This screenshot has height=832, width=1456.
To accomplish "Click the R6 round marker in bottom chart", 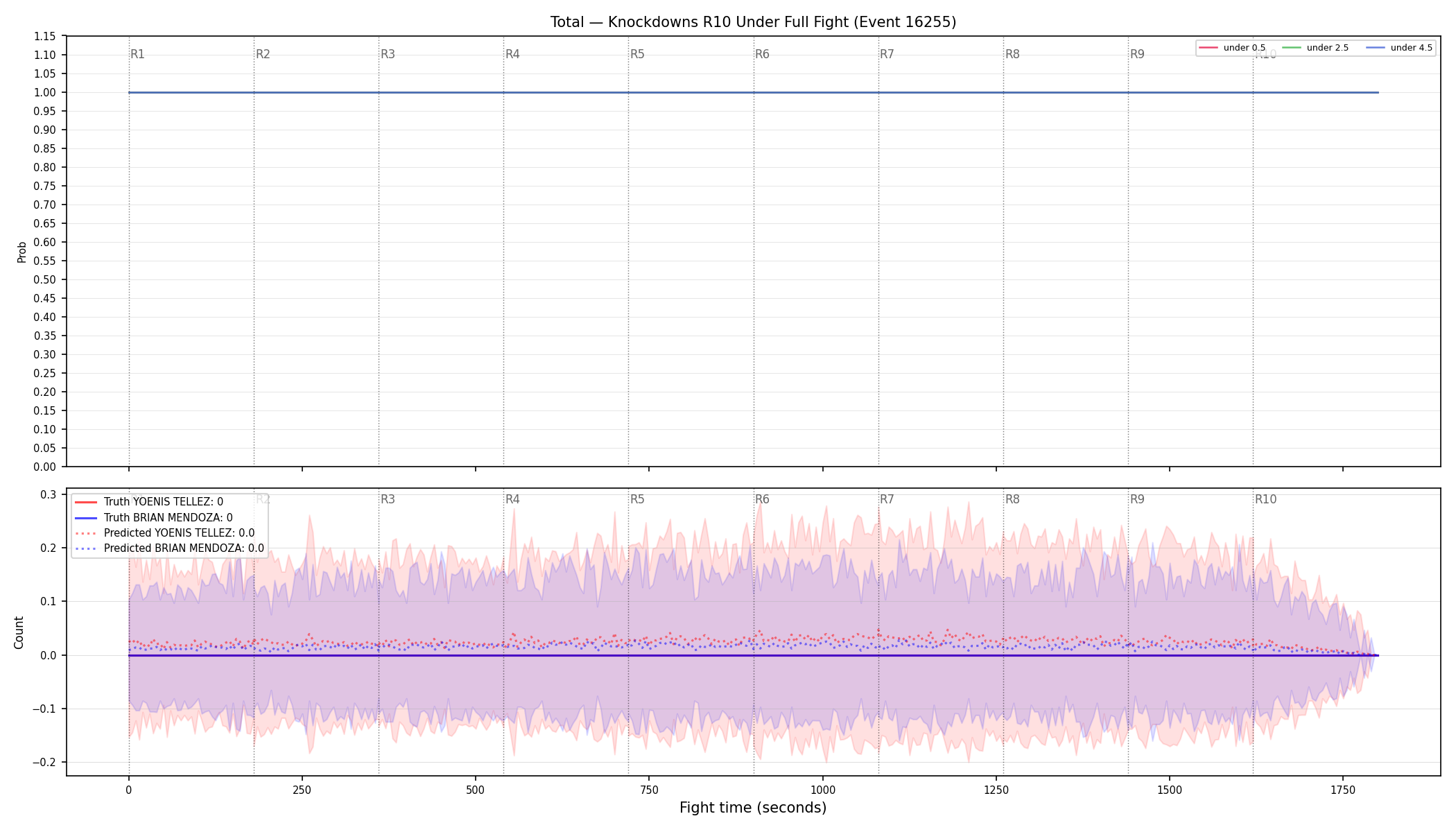I will [762, 499].
